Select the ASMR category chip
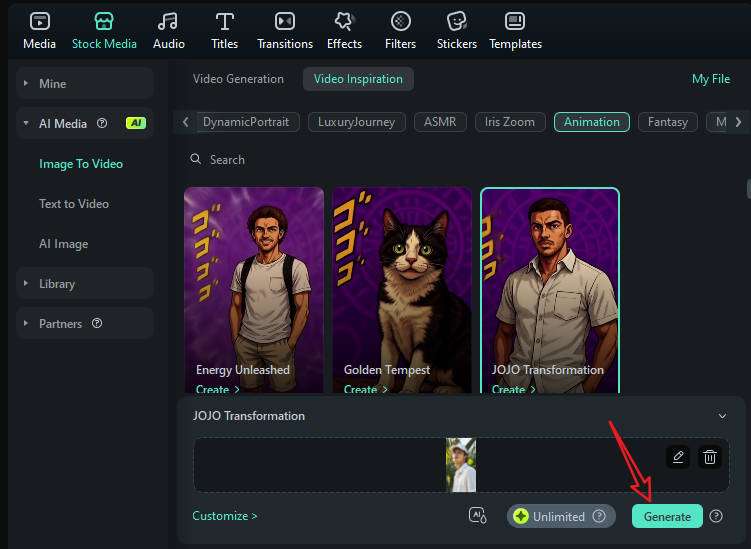Screen dimensions: 751x549 440,122
